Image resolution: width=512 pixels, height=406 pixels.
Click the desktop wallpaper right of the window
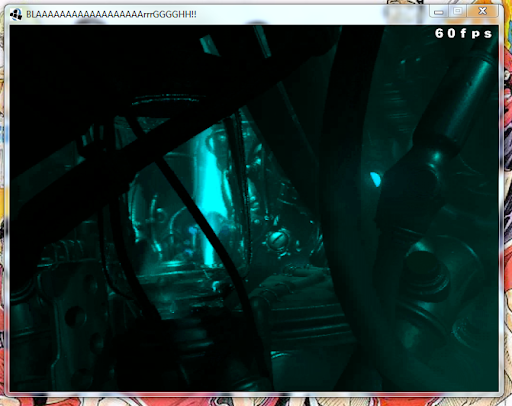(x=508, y=200)
